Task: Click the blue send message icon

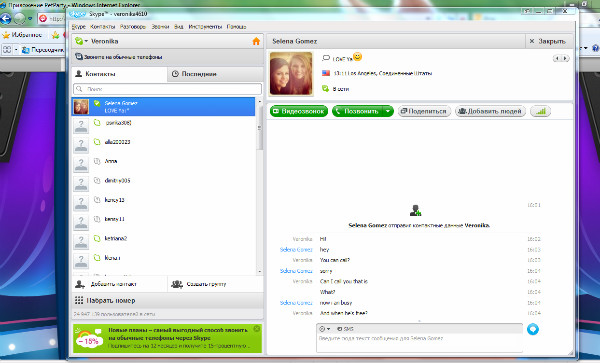Action: pos(533,329)
